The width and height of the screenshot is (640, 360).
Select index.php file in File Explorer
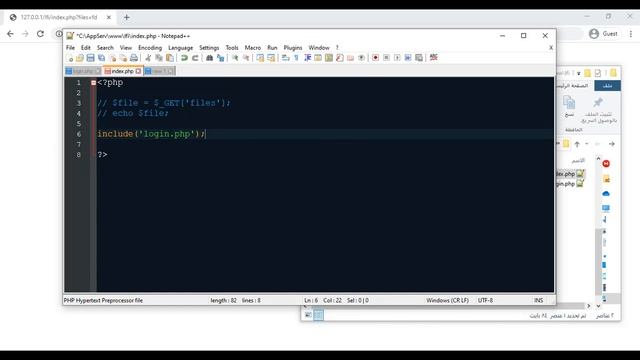point(570,174)
